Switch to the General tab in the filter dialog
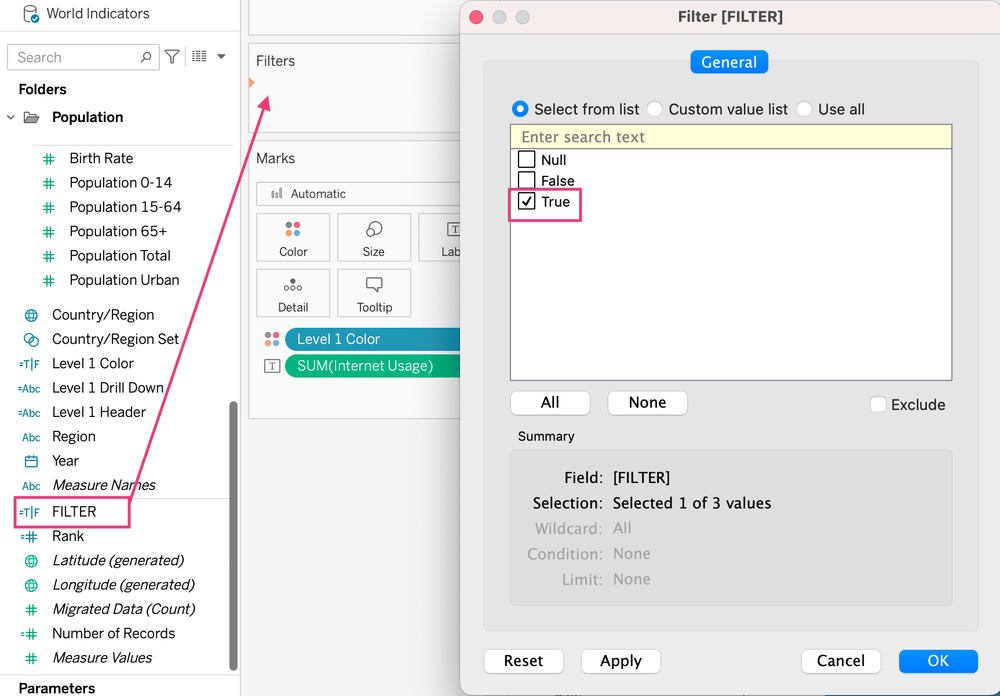1000x696 pixels. coord(729,61)
